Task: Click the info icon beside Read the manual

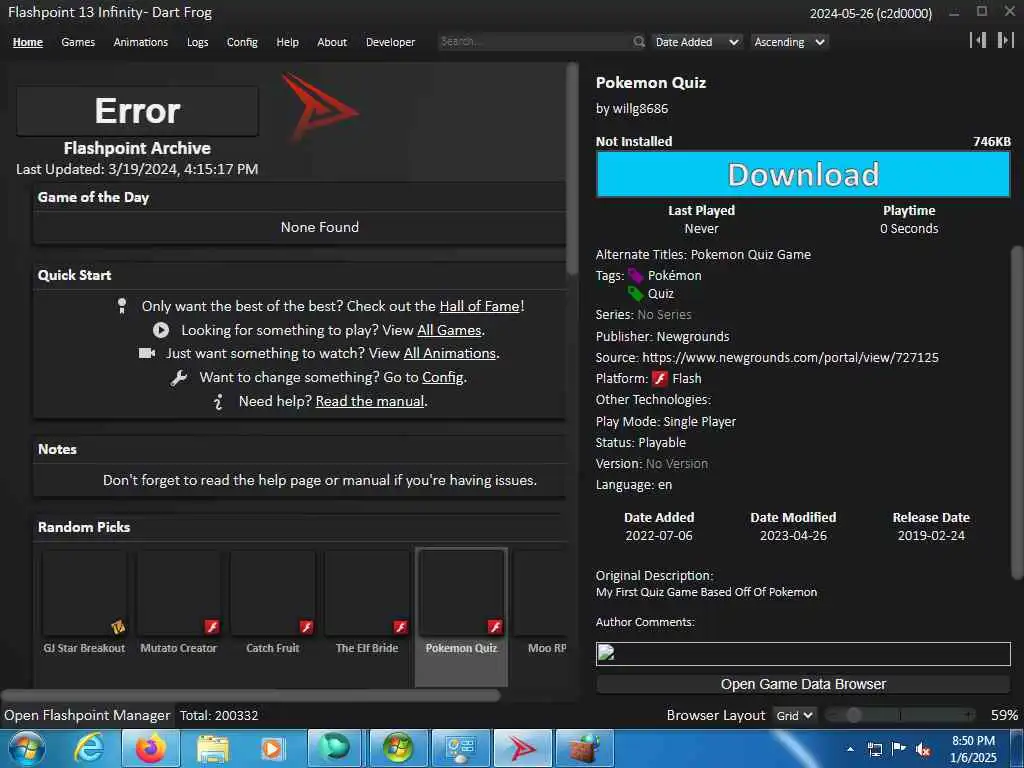Action: pyautogui.click(x=219, y=402)
